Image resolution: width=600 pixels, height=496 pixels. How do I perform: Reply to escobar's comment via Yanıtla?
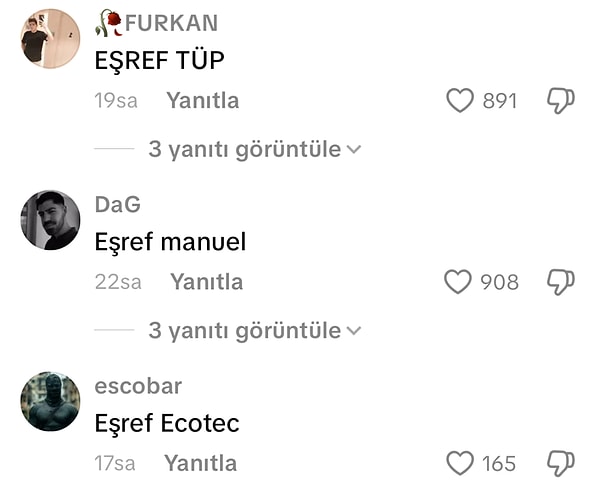coord(201,463)
